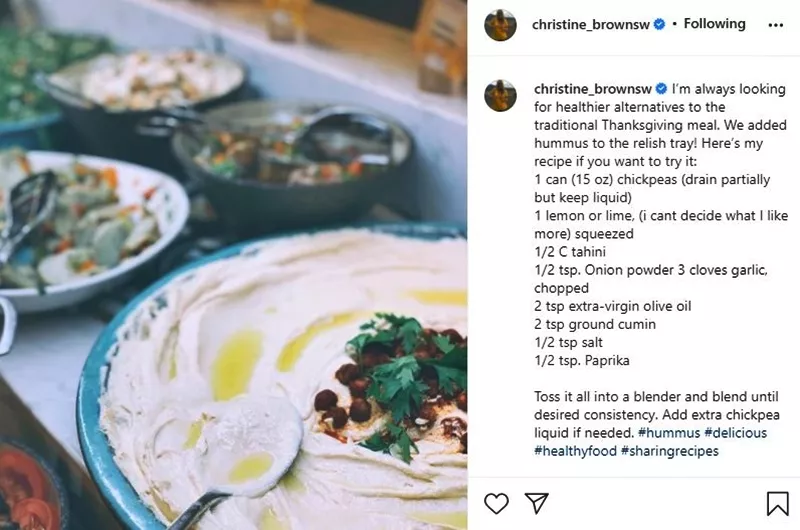
Task: Share the post via paper plane icon
Action: coord(537,503)
